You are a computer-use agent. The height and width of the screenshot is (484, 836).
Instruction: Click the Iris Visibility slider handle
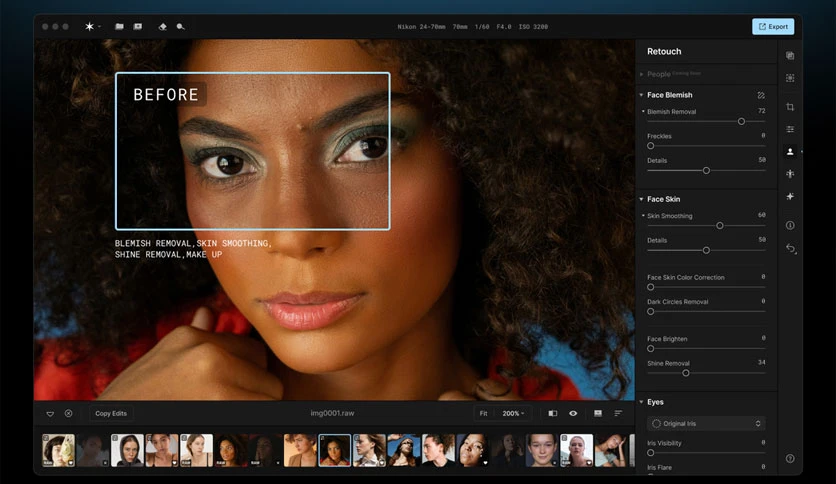click(x=650, y=453)
